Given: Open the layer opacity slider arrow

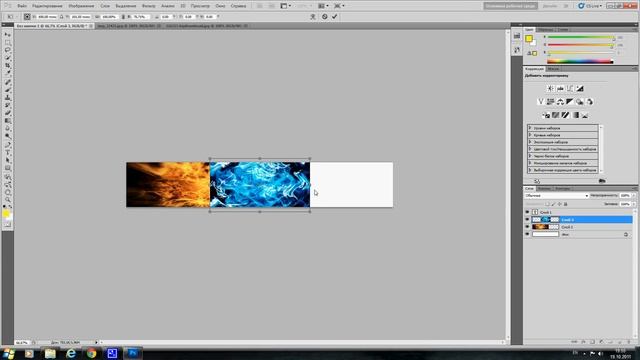Looking at the screenshot, I should [633, 196].
